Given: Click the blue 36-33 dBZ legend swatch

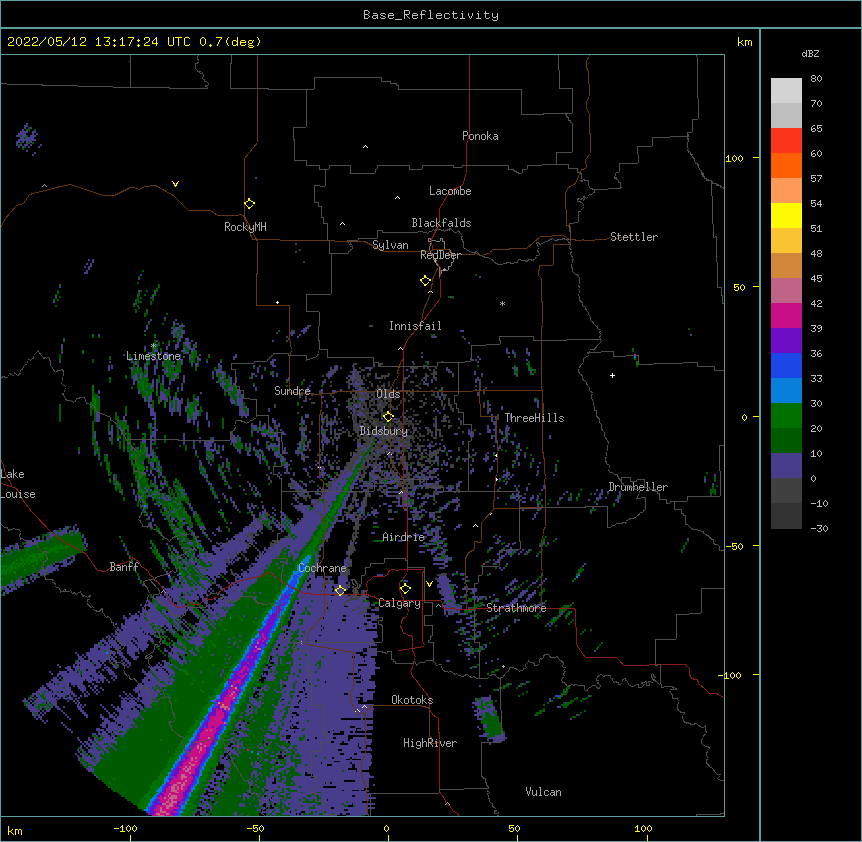Looking at the screenshot, I should [786, 365].
